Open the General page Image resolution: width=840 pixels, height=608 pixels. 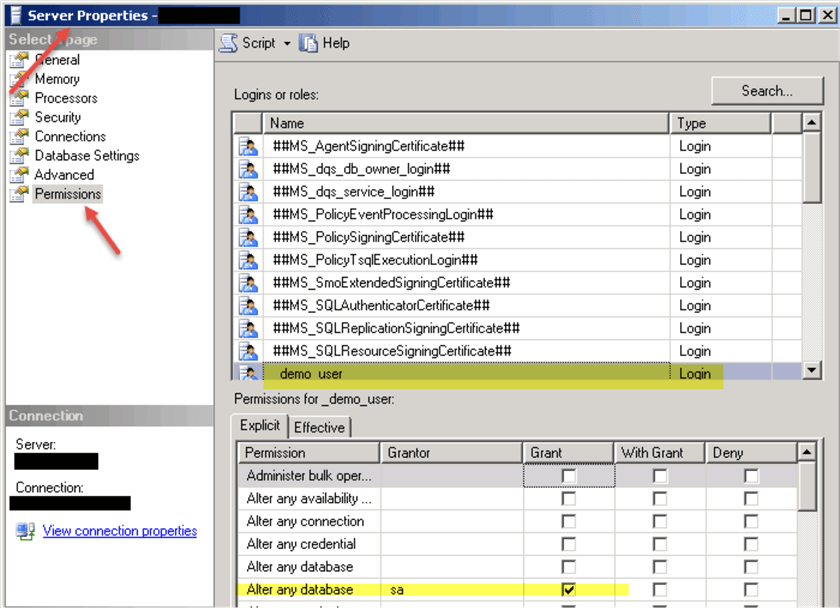[x=57, y=59]
